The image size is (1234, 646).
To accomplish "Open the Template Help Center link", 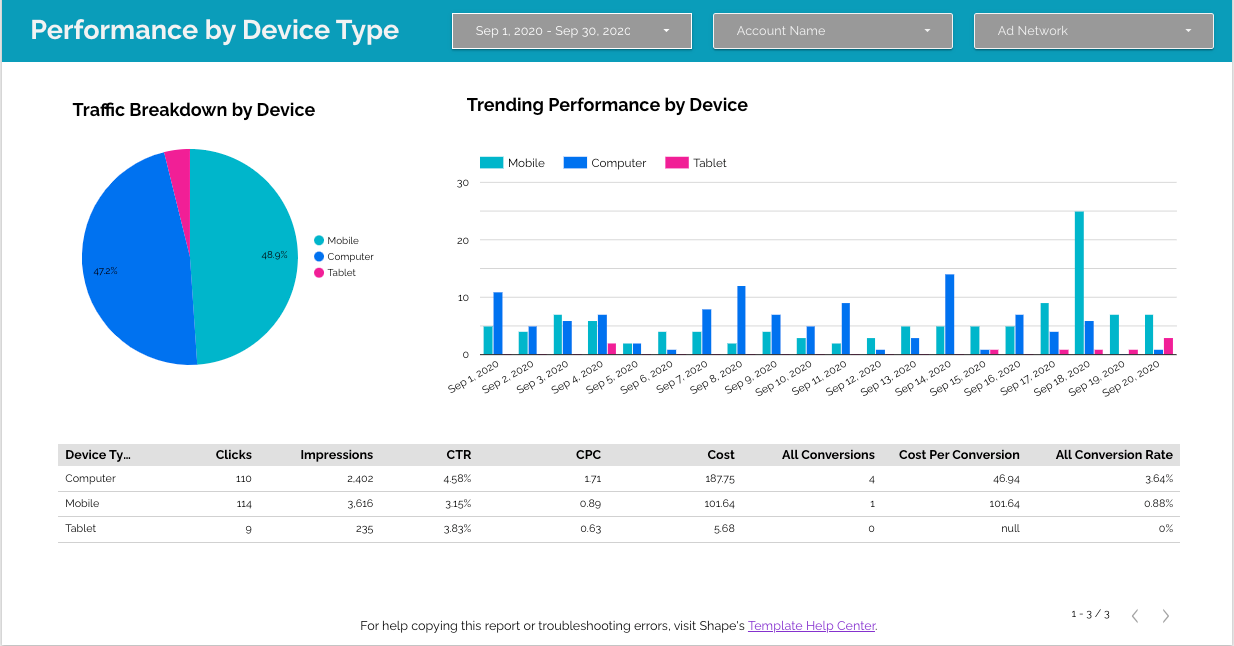I will [x=811, y=625].
